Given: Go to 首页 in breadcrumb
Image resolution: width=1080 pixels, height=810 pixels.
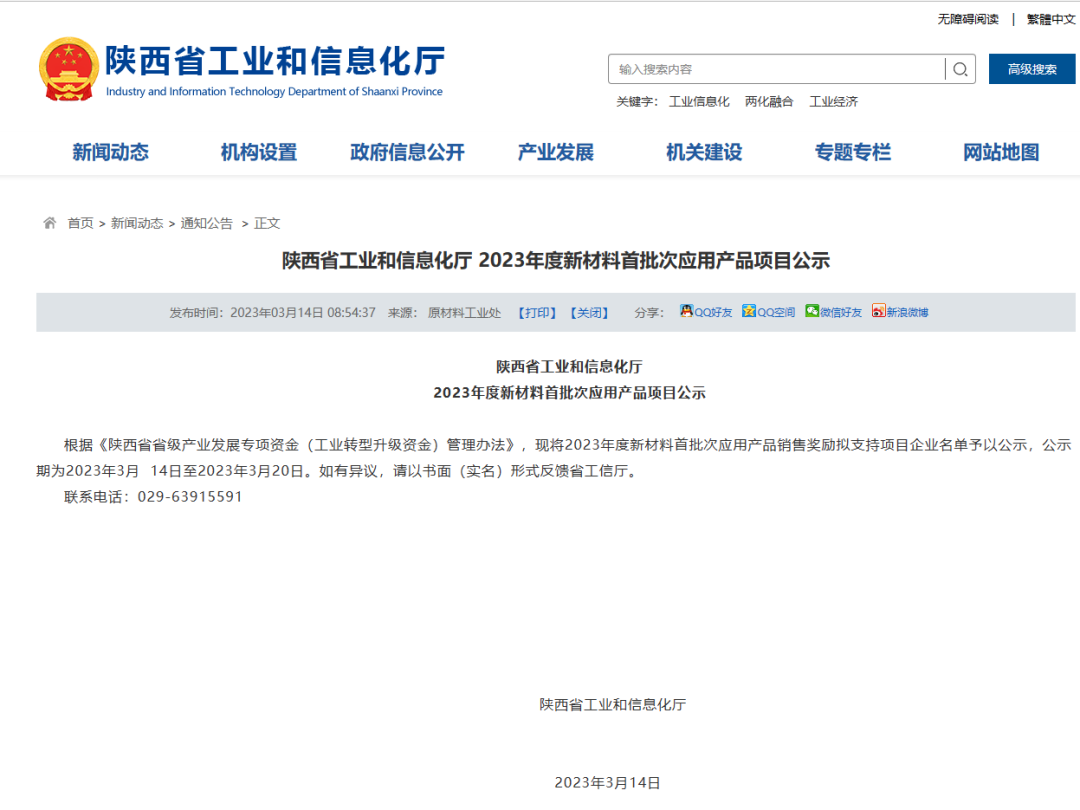Looking at the screenshot, I should [80, 223].
